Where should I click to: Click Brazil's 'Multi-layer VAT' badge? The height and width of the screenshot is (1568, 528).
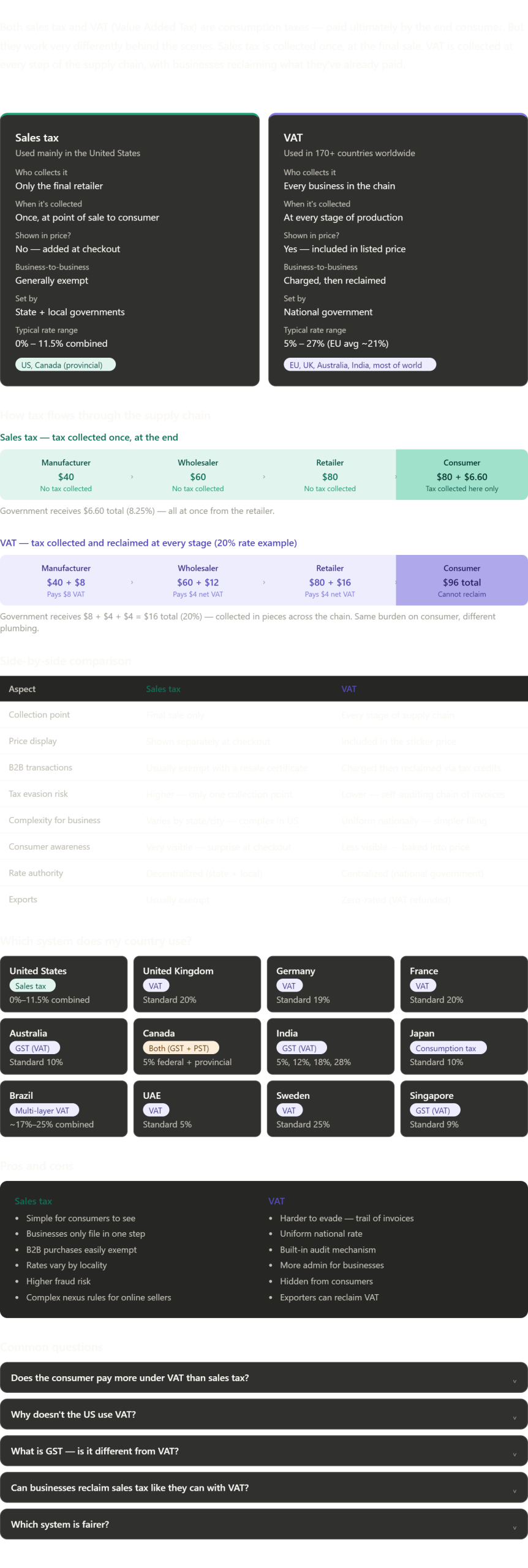pyautogui.click(x=44, y=1110)
